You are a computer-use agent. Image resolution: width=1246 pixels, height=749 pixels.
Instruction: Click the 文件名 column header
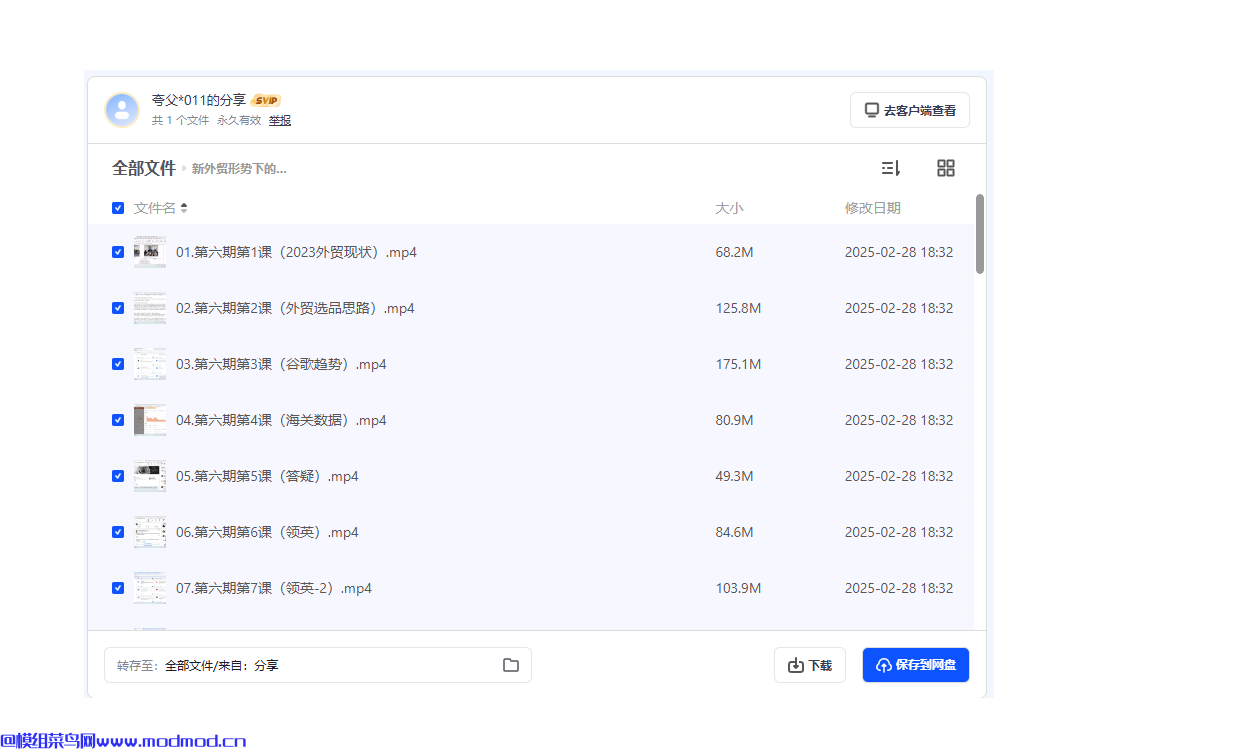coord(155,208)
